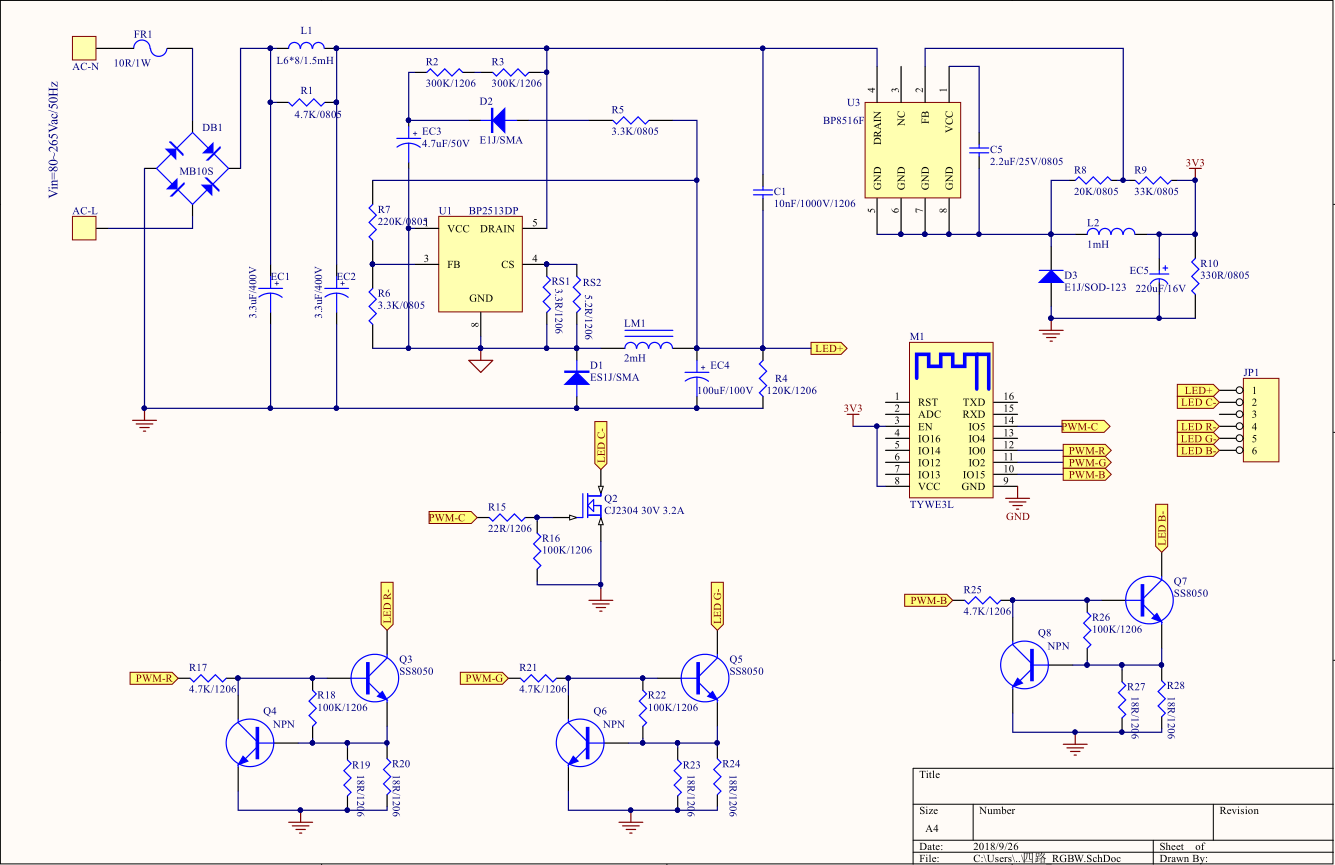Screen dimensions: 1335x865
Task: Select the AC-N input terminal pad
Action: click(83, 47)
